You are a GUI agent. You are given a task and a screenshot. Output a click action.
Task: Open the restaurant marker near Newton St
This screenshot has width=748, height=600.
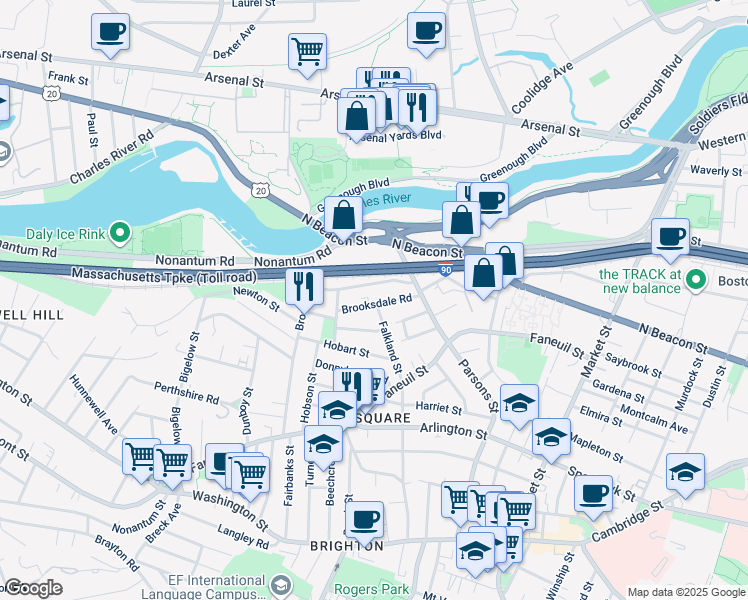pos(304,290)
